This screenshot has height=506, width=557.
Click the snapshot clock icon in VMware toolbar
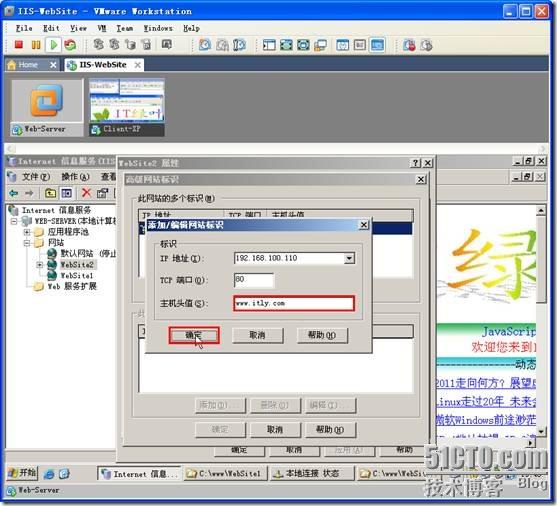pos(205,45)
